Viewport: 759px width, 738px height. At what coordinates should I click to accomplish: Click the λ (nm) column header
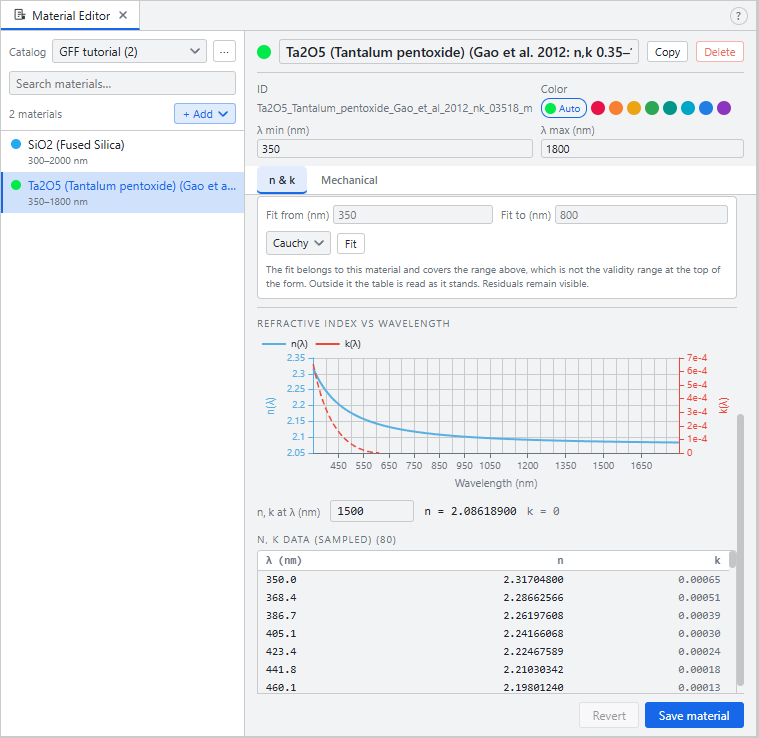pyautogui.click(x=284, y=560)
